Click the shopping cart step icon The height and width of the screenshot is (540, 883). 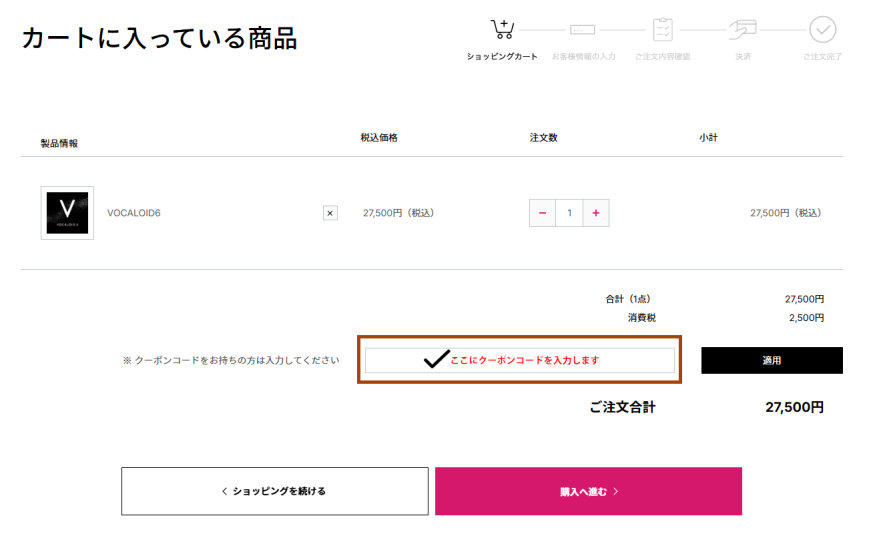coord(502,29)
